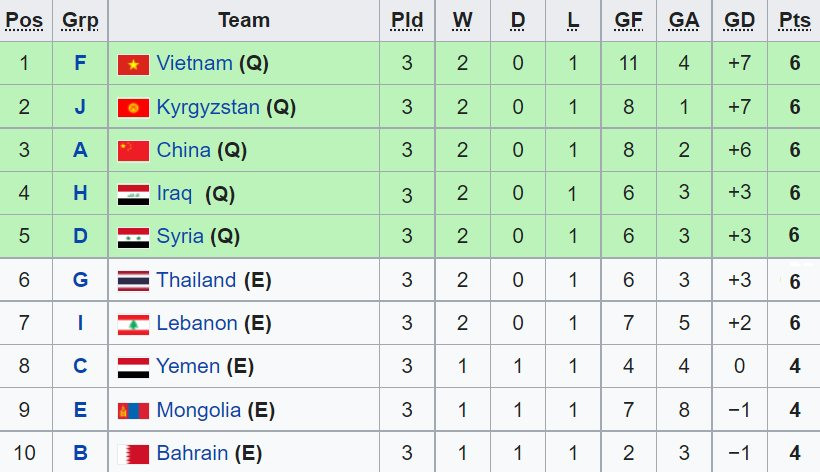Click the Pts column header

[x=795, y=20]
